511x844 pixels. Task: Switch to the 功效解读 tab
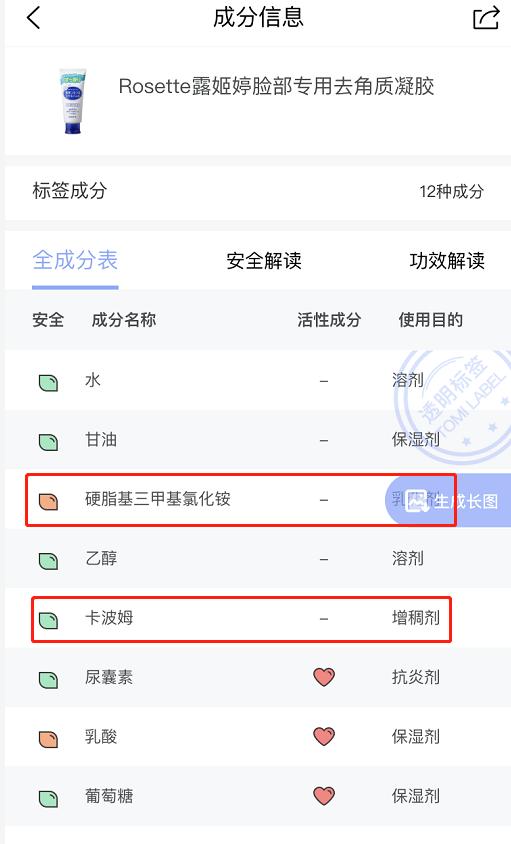(447, 261)
